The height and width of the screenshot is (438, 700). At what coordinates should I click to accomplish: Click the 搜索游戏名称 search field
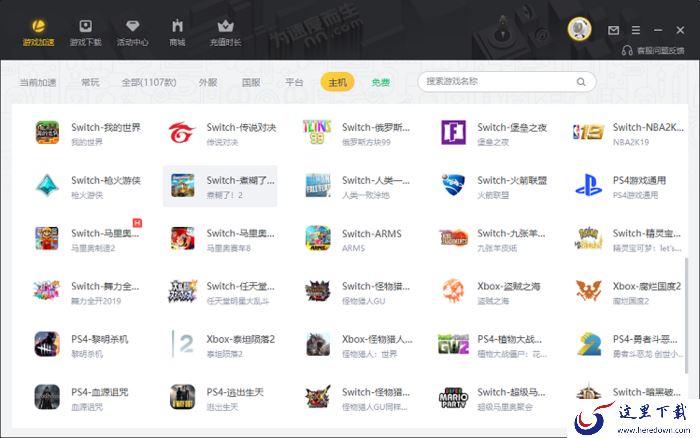tap(507, 82)
